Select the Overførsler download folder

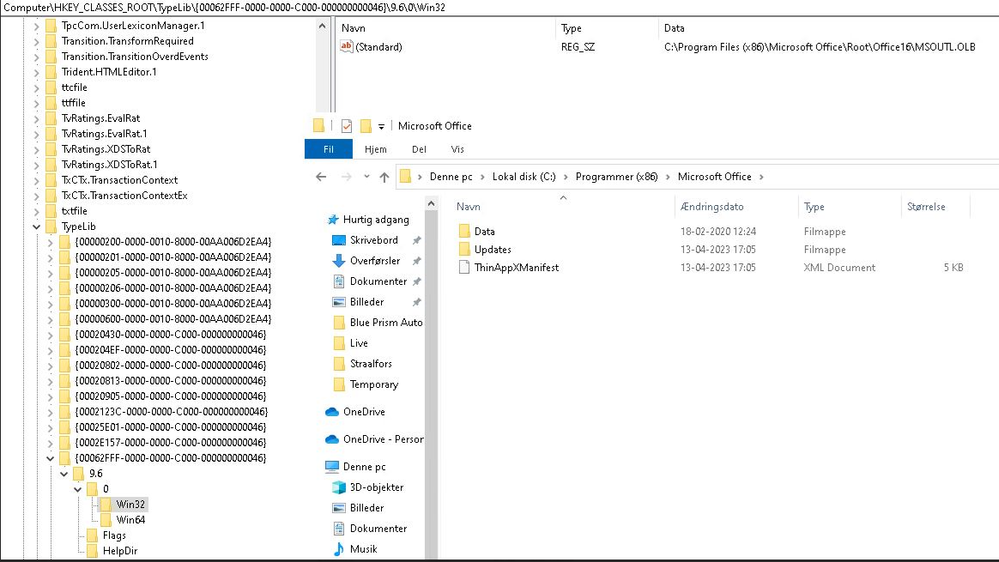point(374,261)
